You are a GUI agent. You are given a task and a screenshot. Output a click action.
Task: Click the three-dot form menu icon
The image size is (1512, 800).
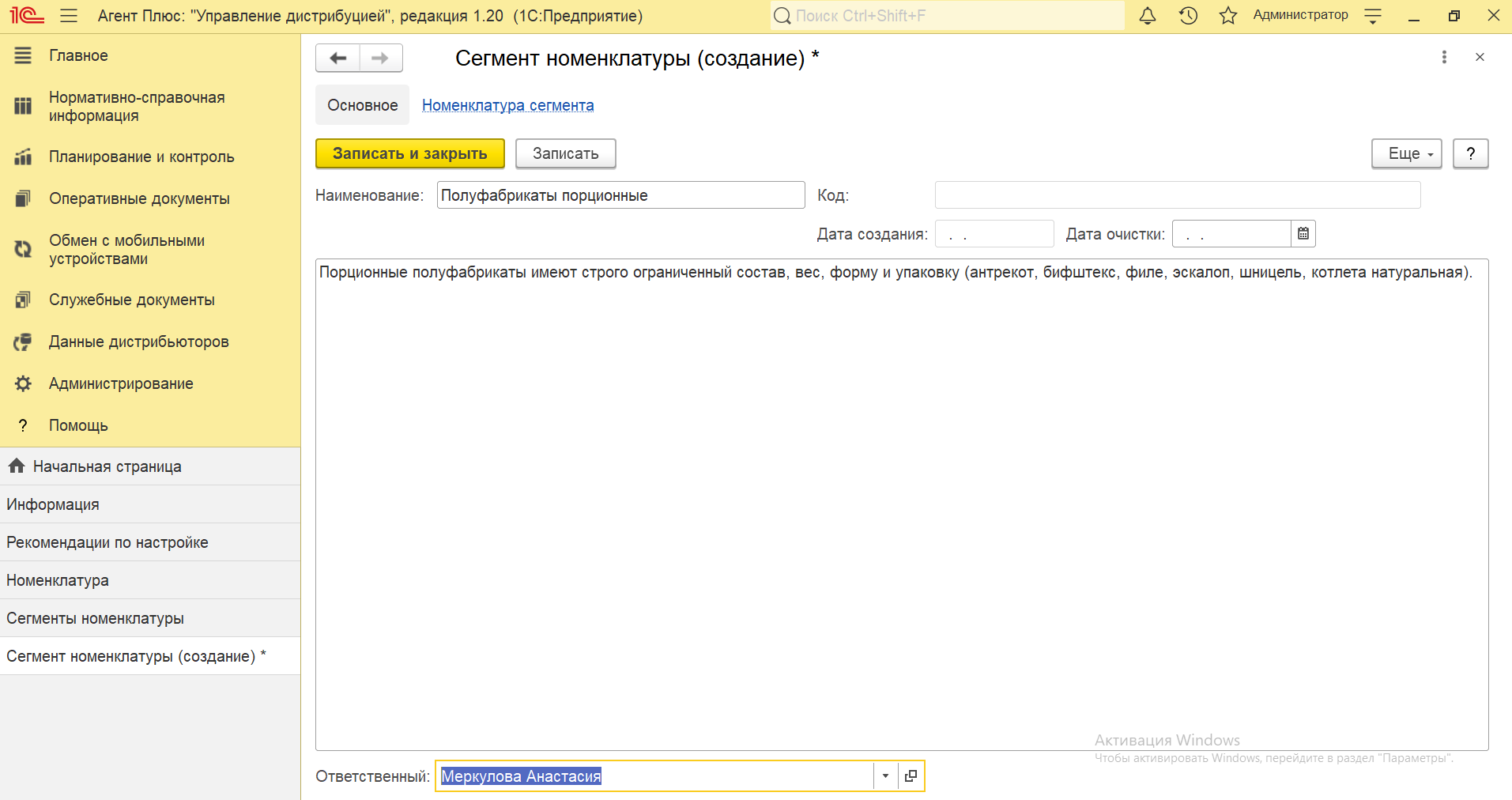click(x=1444, y=57)
